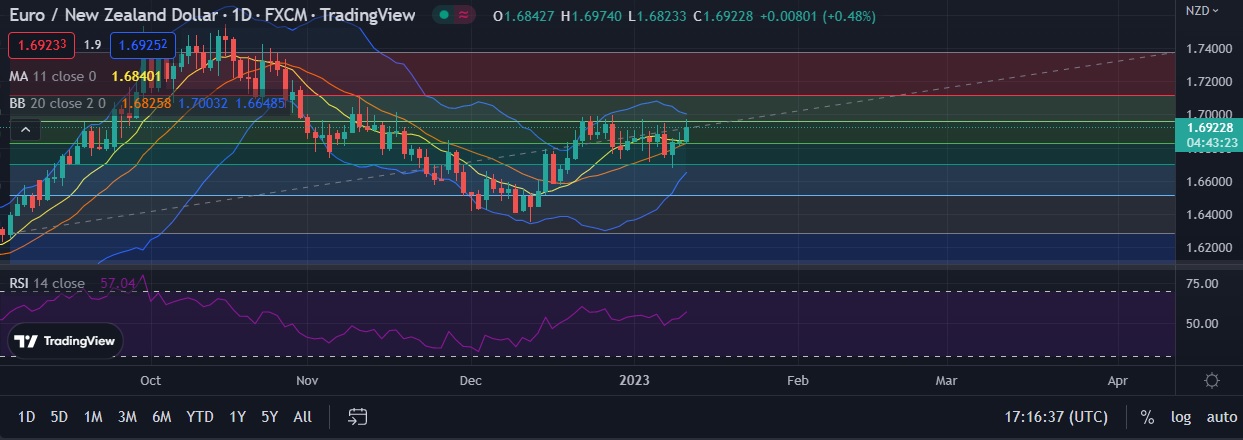Click the Oct label on time axis
The image size is (1243, 440).
coord(151,381)
